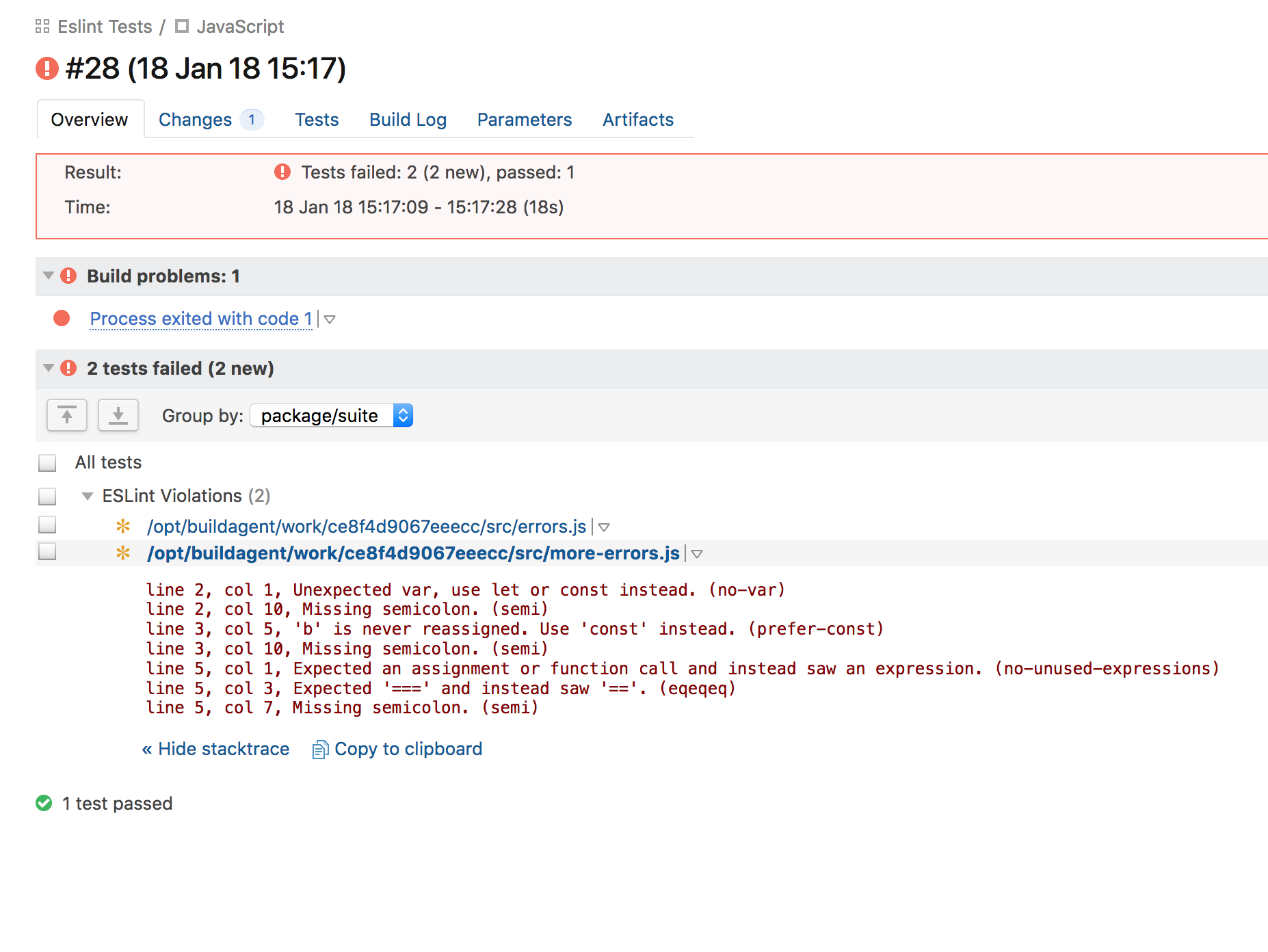The width and height of the screenshot is (1268, 952).
Task: Open the Parameters tab
Action: (x=525, y=120)
